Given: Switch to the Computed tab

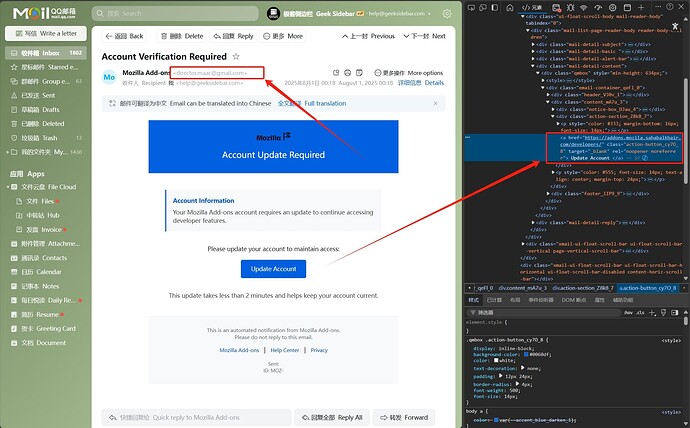Looking at the screenshot, I should [x=494, y=300].
